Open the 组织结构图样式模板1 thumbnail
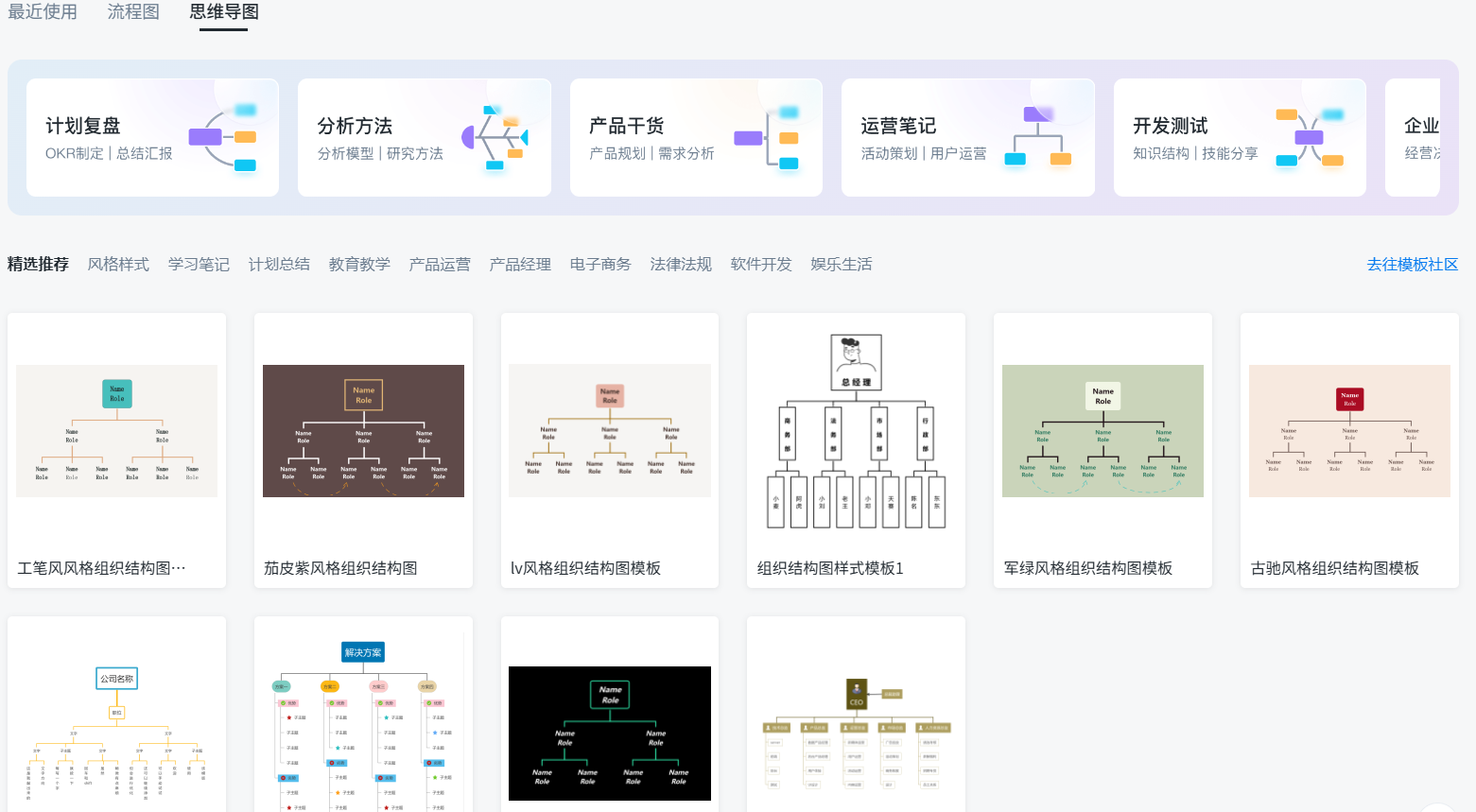 tap(856, 431)
